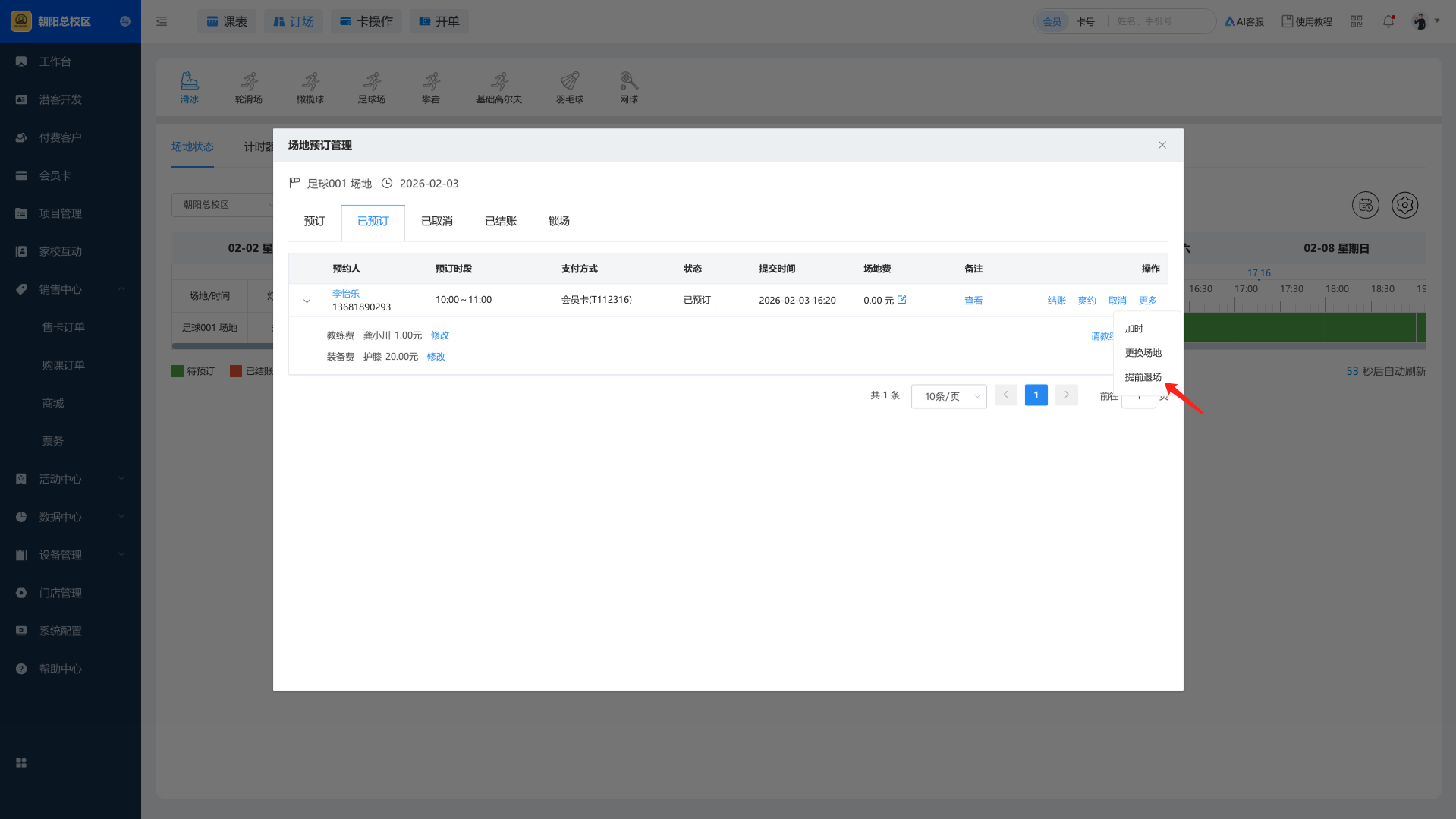Viewport: 1456px width, 819px height.
Task: Click 修改 beside the 教练费 entry
Action: point(440,335)
